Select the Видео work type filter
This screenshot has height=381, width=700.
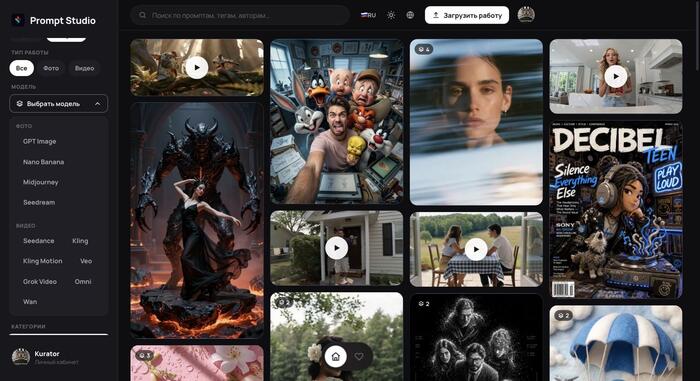coord(84,68)
